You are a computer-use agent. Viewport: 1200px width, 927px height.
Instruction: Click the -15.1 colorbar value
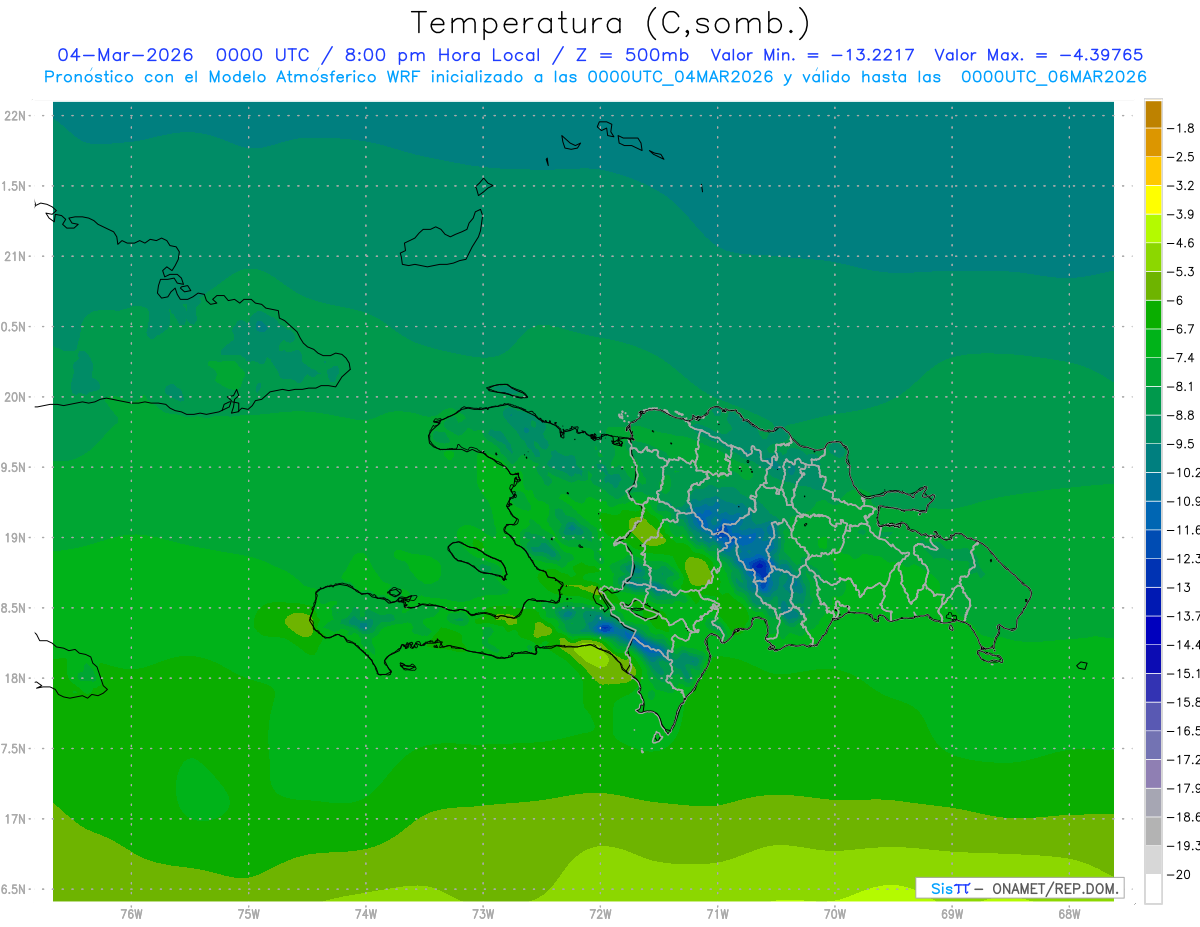click(1183, 673)
